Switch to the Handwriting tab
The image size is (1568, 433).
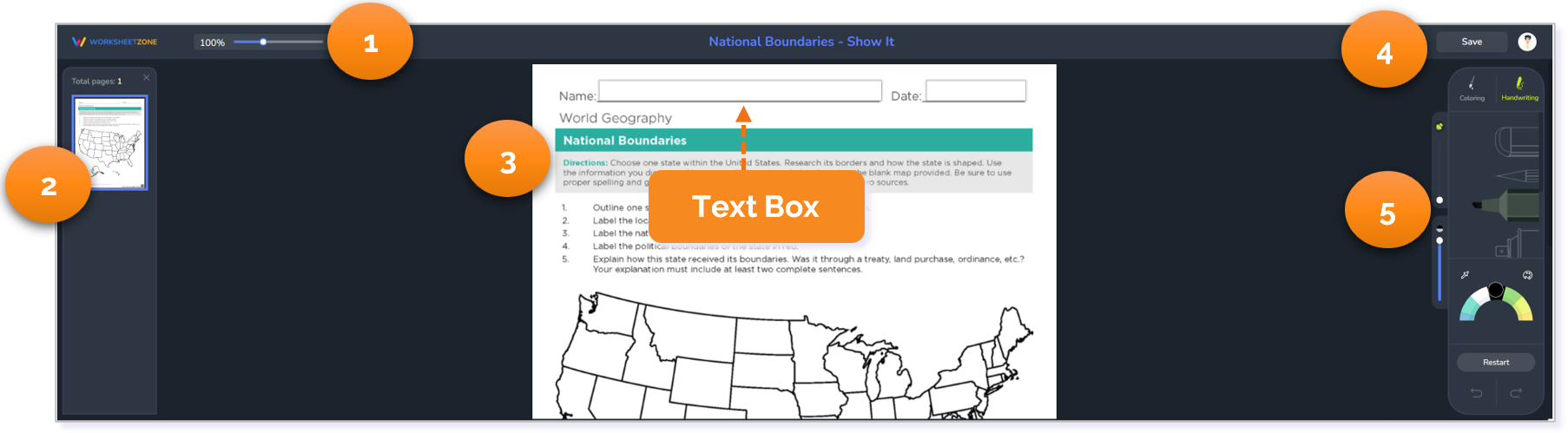click(1519, 88)
